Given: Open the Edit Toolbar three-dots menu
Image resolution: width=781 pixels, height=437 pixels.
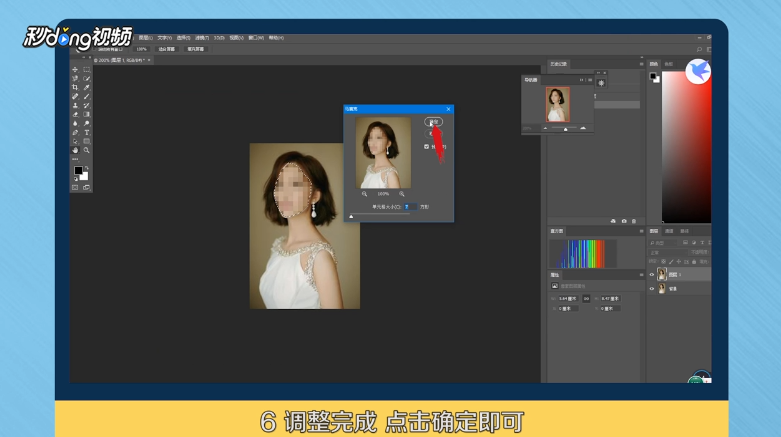Looking at the screenshot, I should [75, 159].
